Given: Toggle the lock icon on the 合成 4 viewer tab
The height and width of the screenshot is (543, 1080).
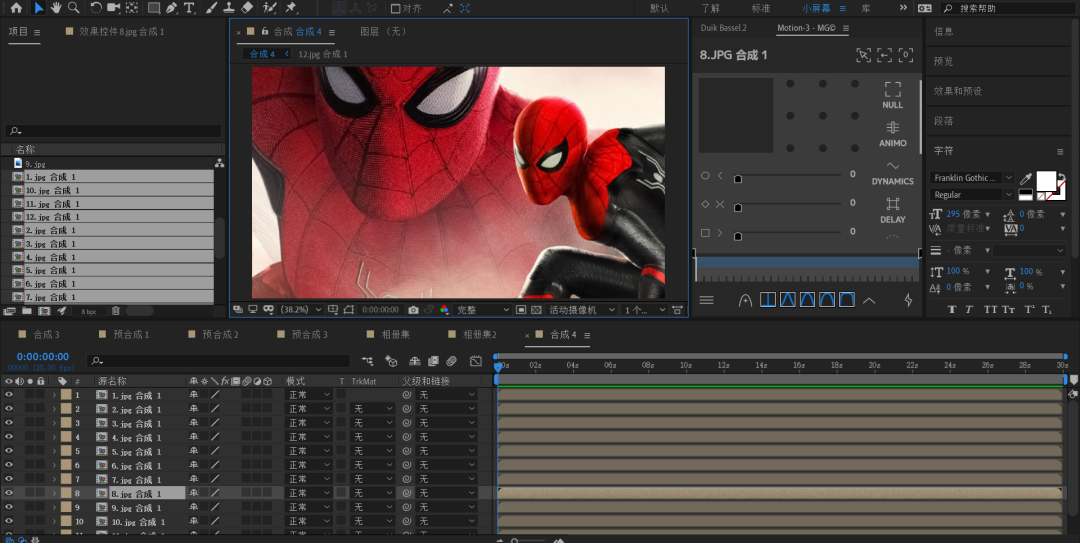Looking at the screenshot, I should pyautogui.click(x=264, y=32).
